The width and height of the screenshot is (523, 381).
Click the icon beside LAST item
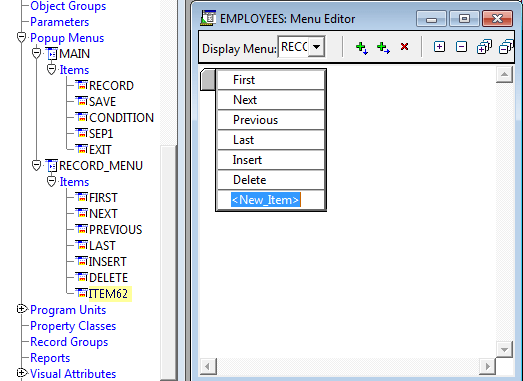tap(81, 246)
